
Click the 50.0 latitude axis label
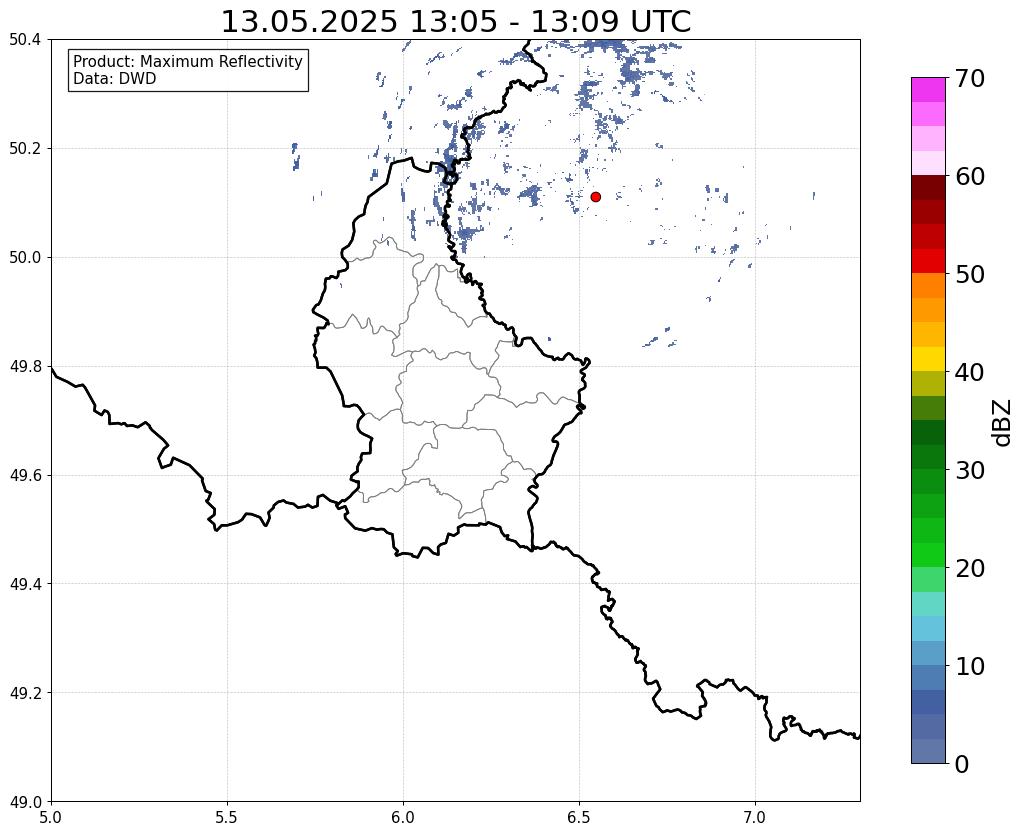(25, 257)
